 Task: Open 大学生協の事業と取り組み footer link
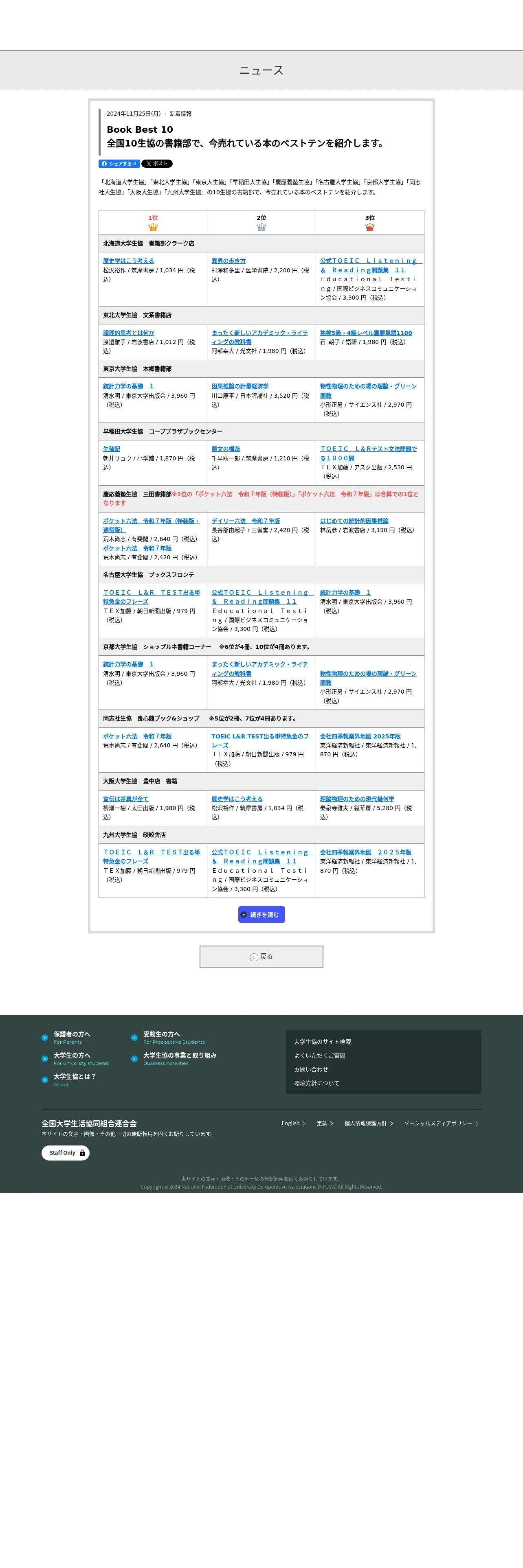(x=180, y=1056)
